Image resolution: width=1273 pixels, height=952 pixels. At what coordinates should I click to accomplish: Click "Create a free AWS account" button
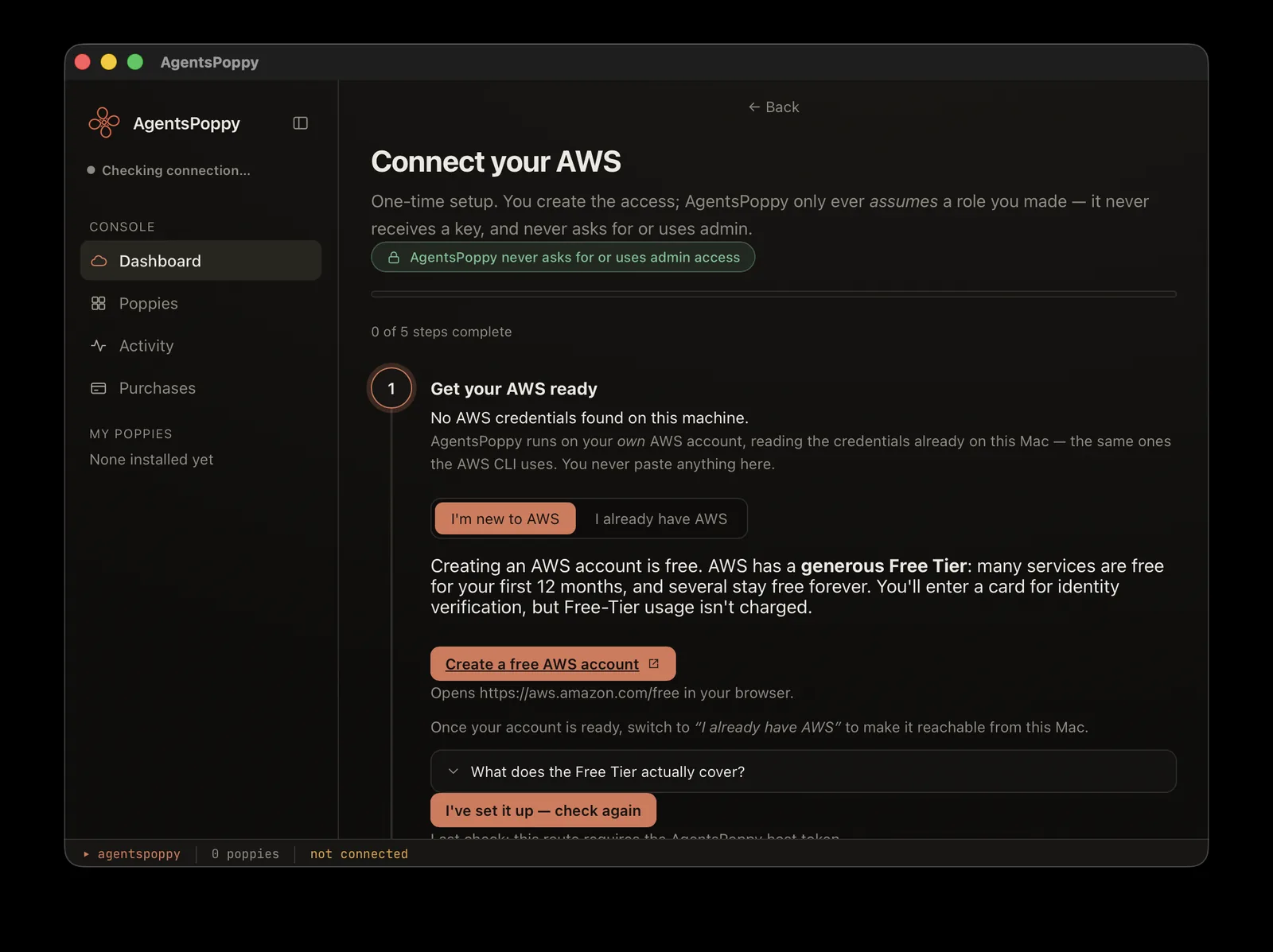(553, 663)
